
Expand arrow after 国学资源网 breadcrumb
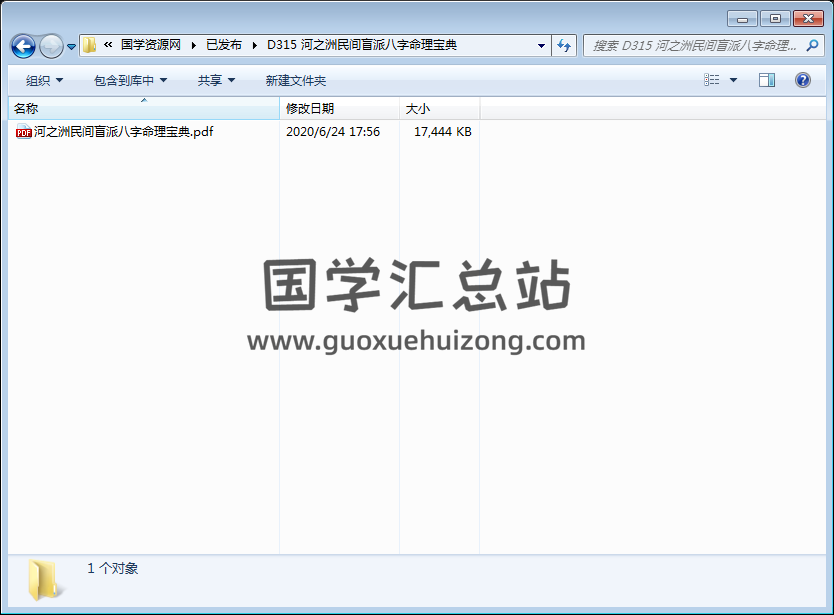click(194, 45)
